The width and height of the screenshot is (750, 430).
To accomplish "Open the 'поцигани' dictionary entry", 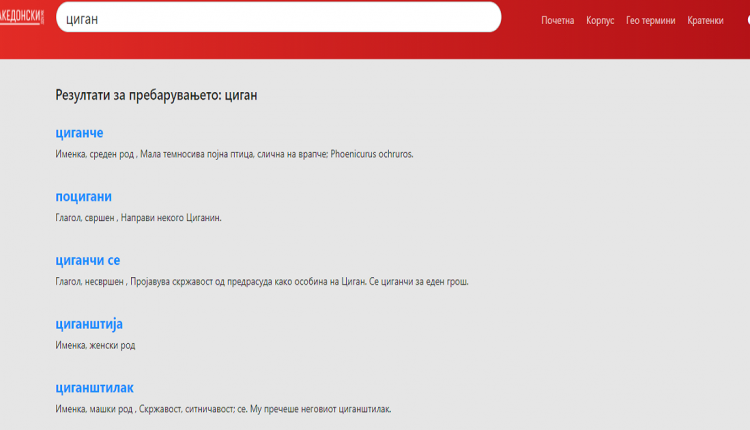I will [84, 196].
